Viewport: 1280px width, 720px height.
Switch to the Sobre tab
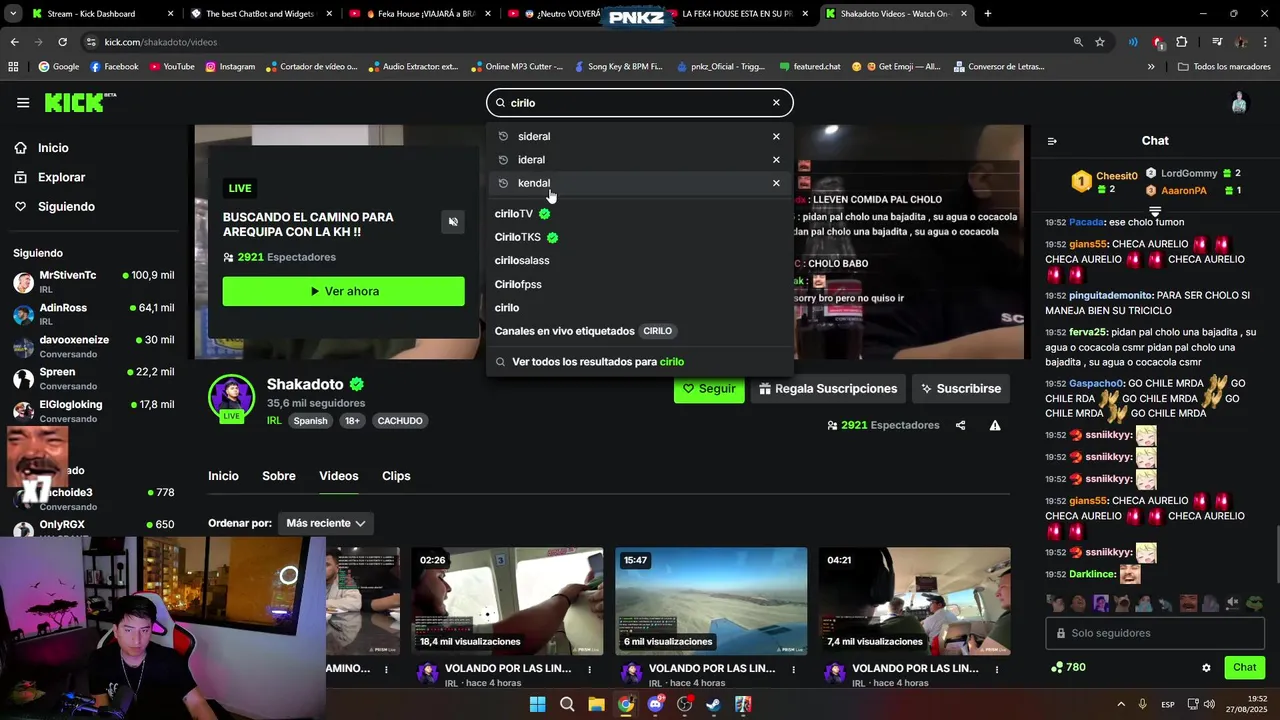[279, 476]
